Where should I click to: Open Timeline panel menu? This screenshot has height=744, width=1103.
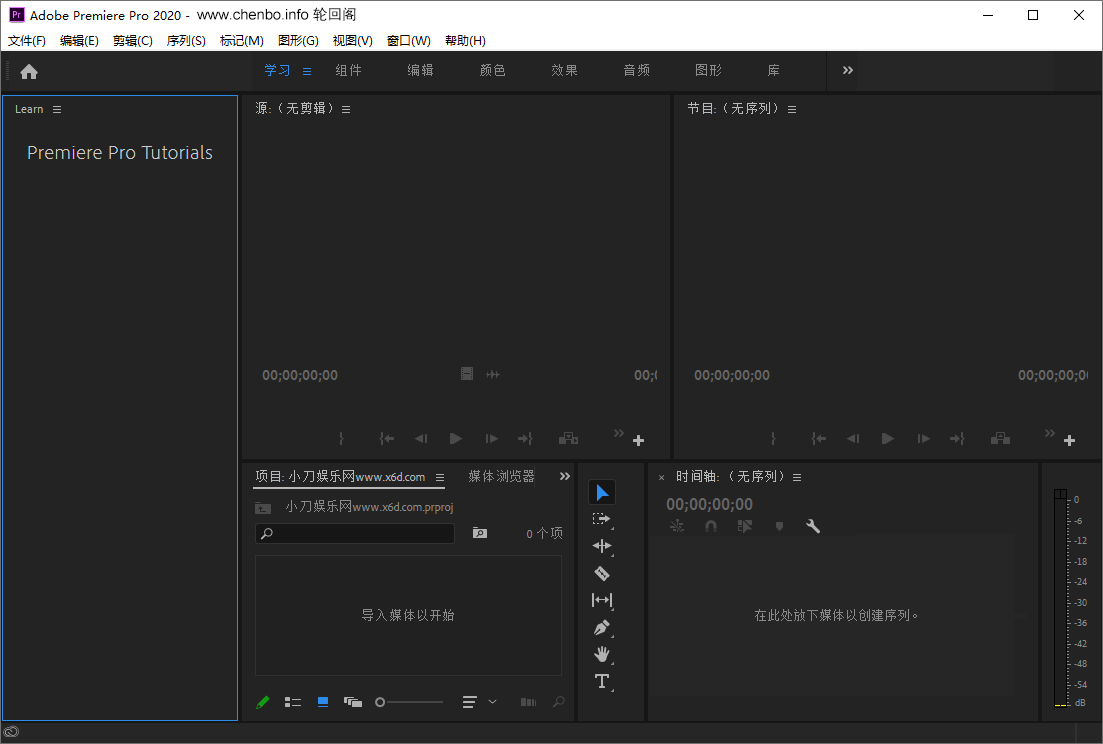(797, 477)
